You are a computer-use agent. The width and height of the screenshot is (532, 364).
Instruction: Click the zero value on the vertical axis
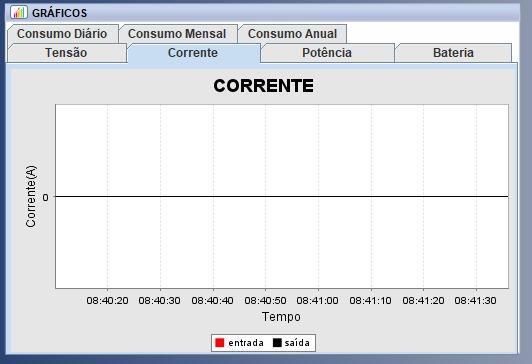pos(45,197)
